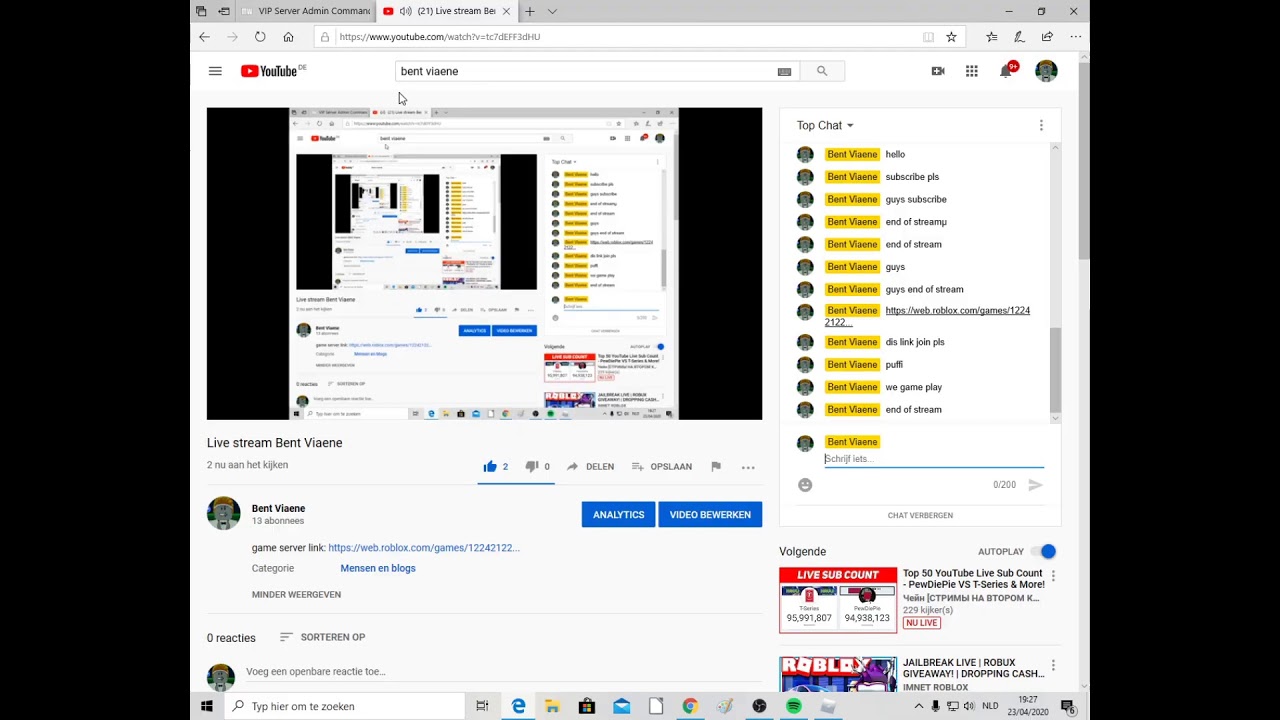Show tab previews chevron

pyautogui.click(x=552, y=11)
